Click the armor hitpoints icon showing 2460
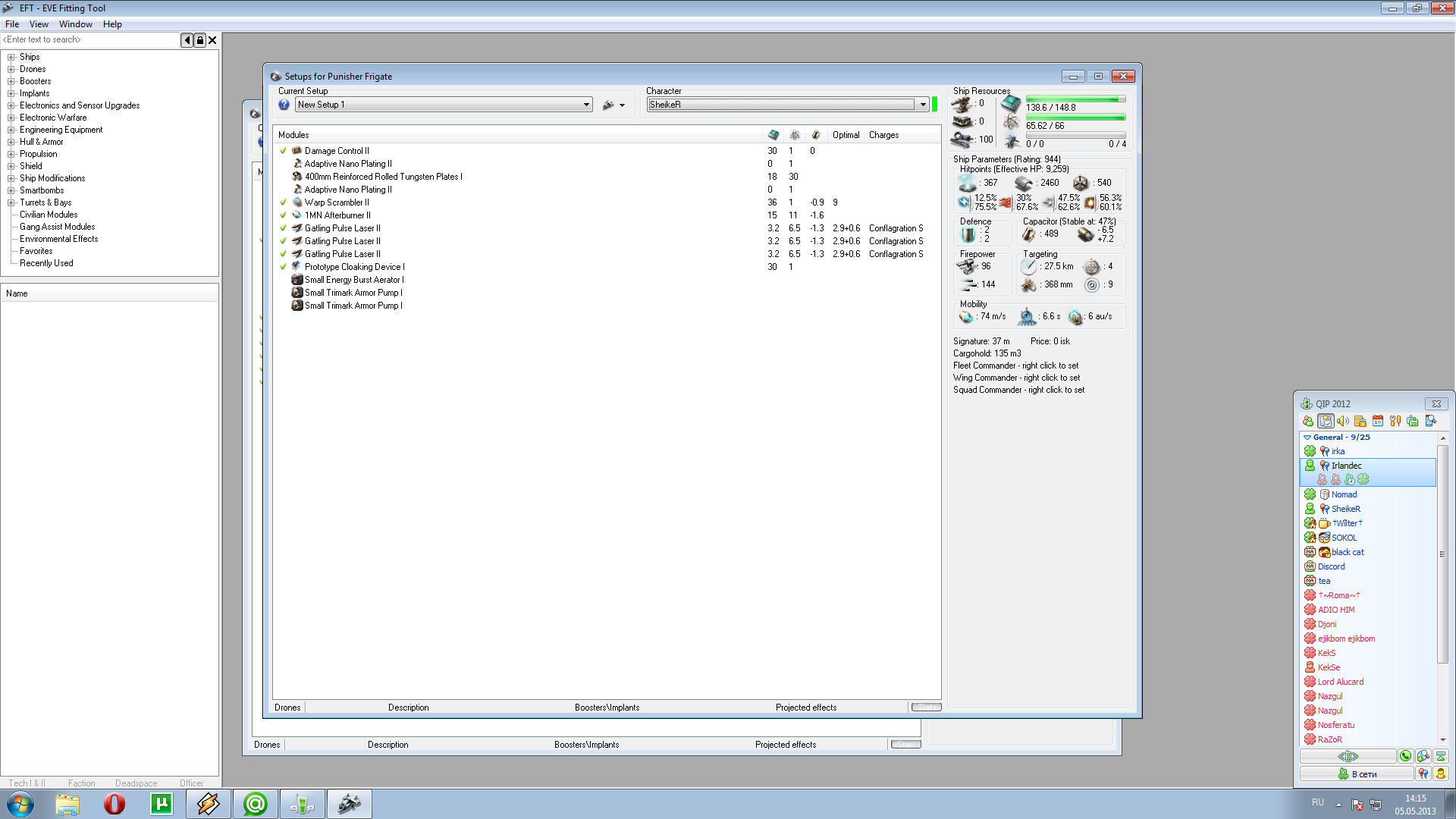 coord(1024,184)
